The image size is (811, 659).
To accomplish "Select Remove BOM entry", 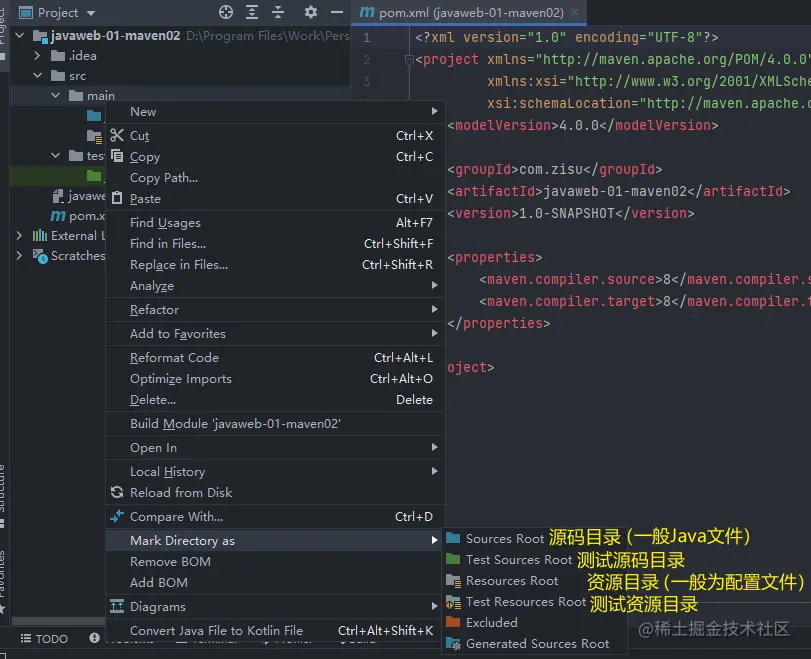I will coord(275,561).
